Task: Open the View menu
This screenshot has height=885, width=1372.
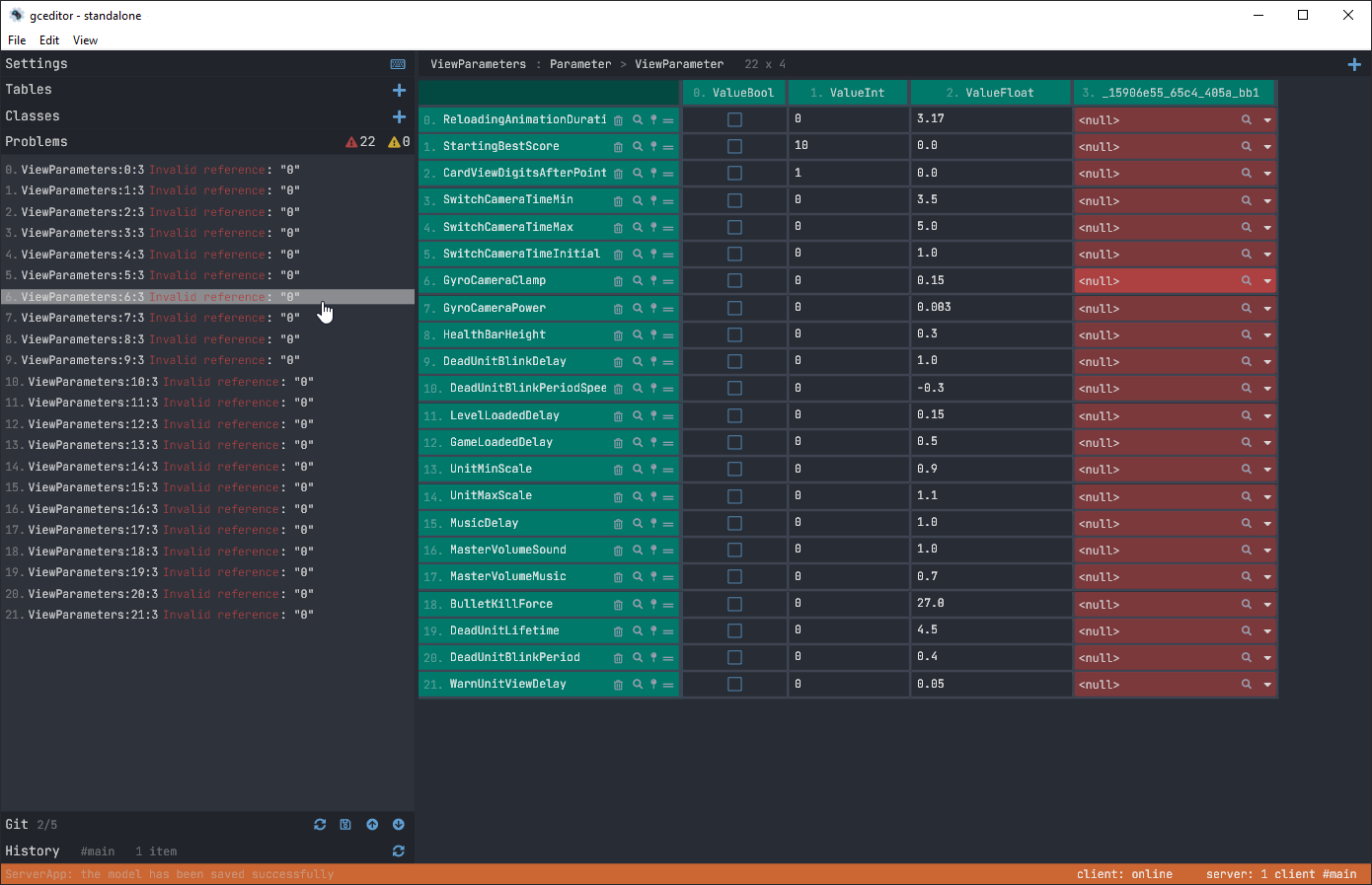Action: (x=85, y=40)
